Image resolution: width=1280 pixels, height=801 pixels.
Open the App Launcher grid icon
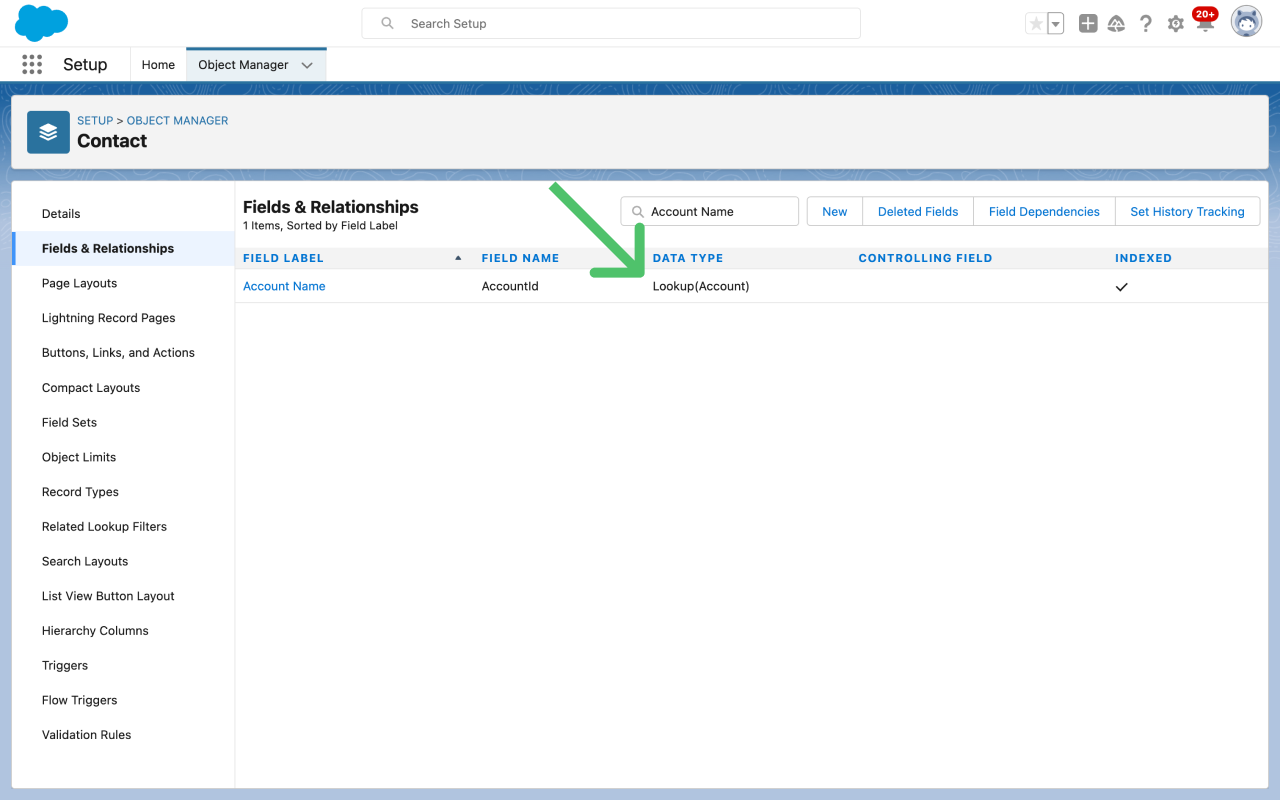pos(32,64)
